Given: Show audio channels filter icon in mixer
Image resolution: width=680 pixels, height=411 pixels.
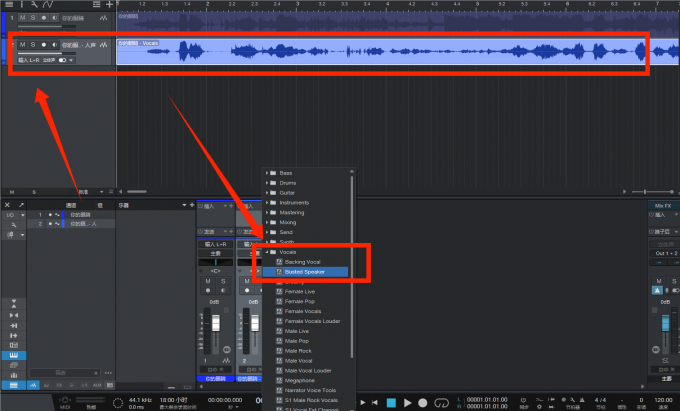Looking at the screenshot, I should click(33, 385).
